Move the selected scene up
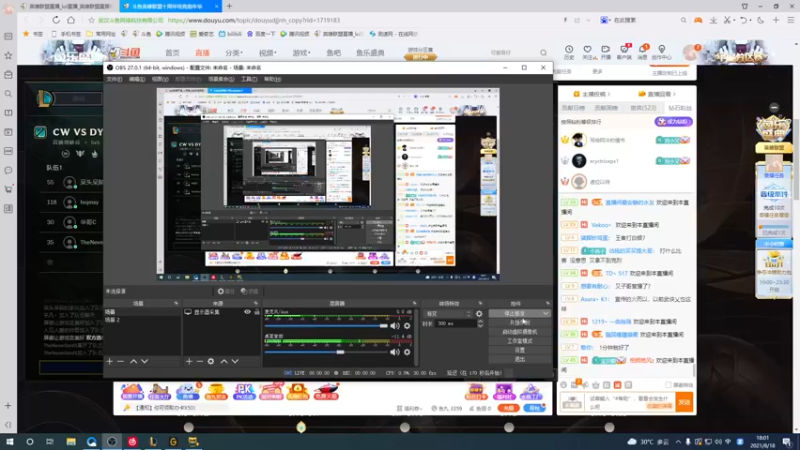The image size is (800, 450). coord(134,361)
